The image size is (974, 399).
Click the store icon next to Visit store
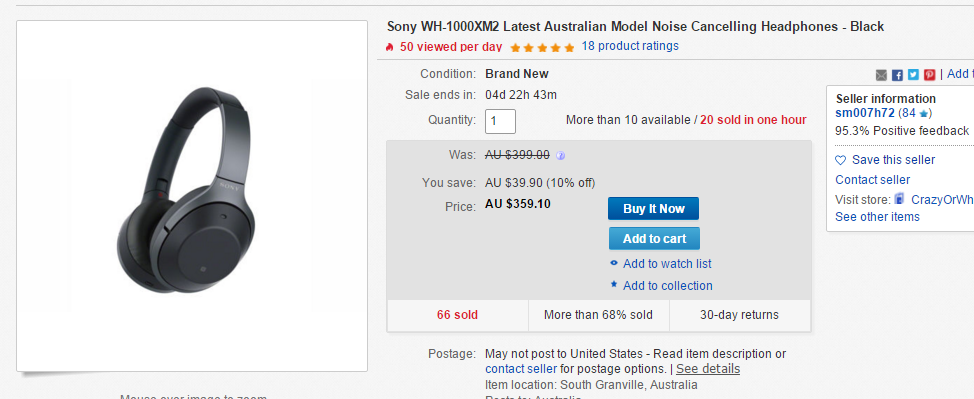click(899, 200)
